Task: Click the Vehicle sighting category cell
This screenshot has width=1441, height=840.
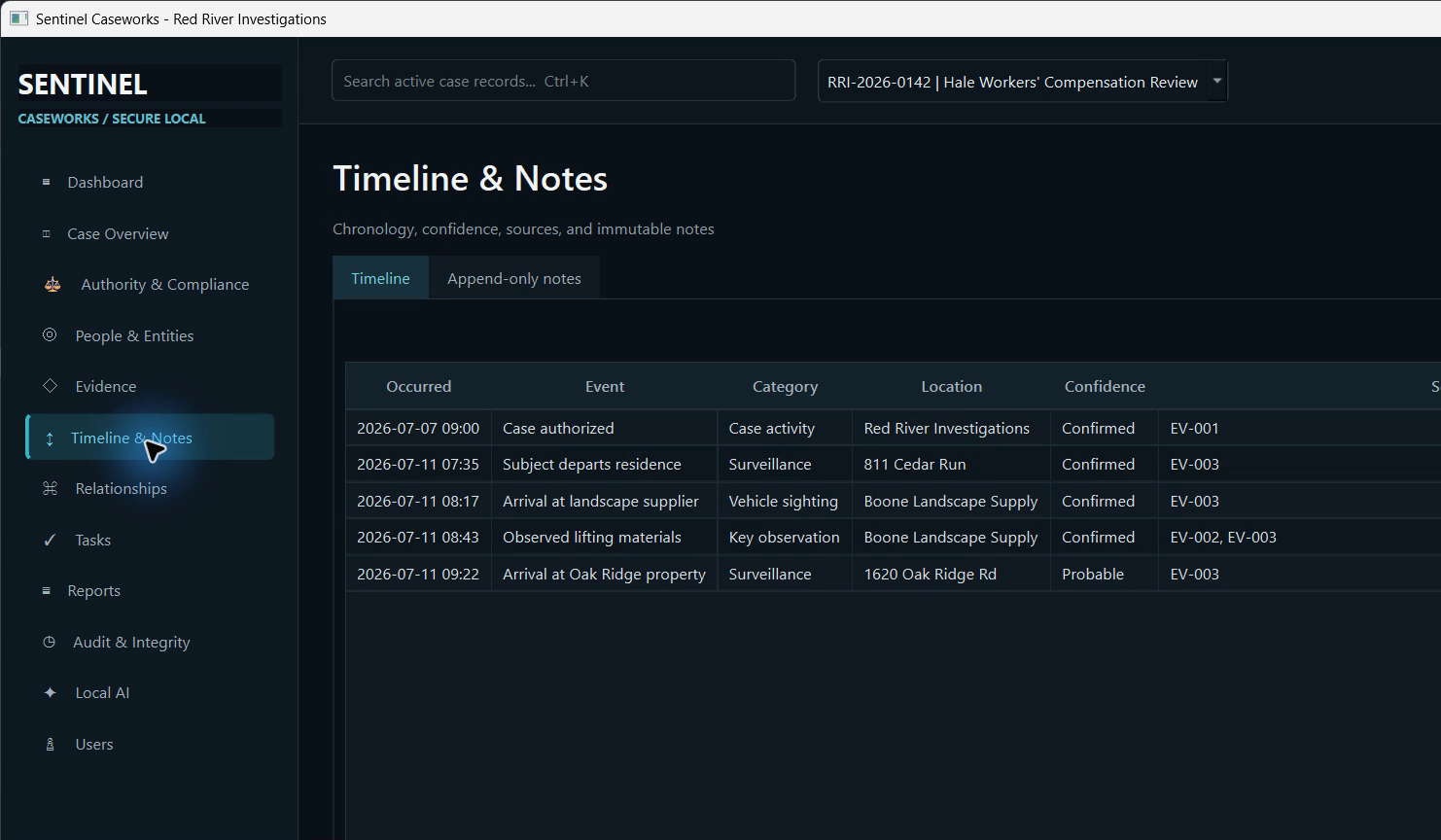Action: pos(786,501)
